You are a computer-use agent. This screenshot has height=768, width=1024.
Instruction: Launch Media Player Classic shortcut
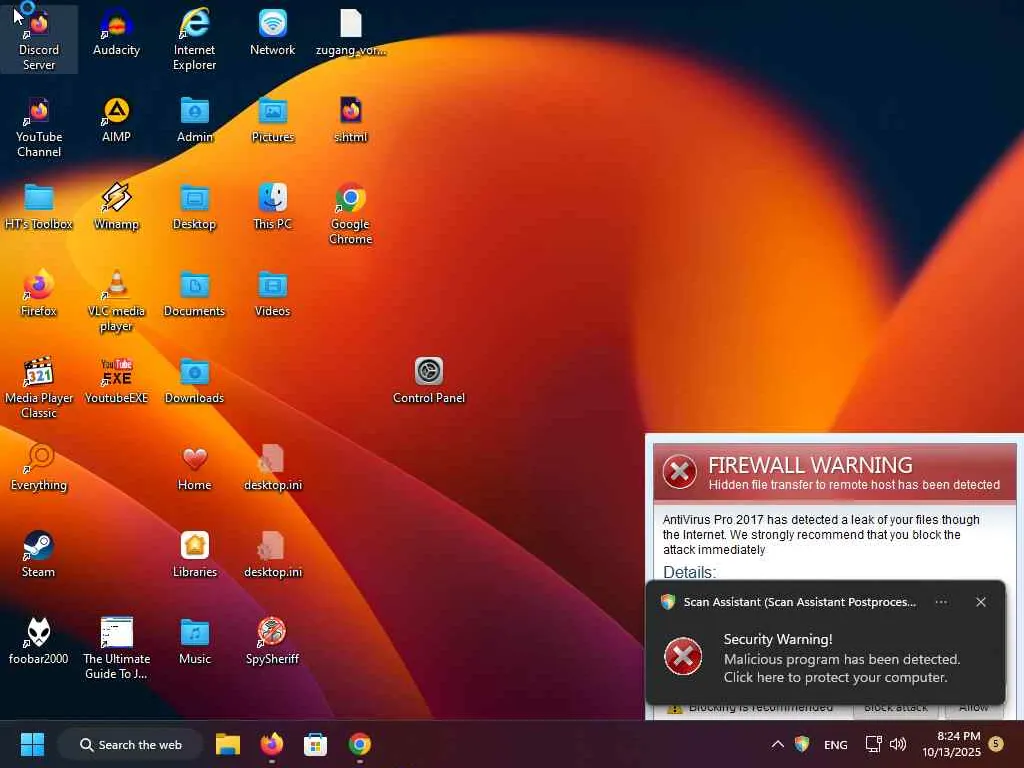click(39, 388)
